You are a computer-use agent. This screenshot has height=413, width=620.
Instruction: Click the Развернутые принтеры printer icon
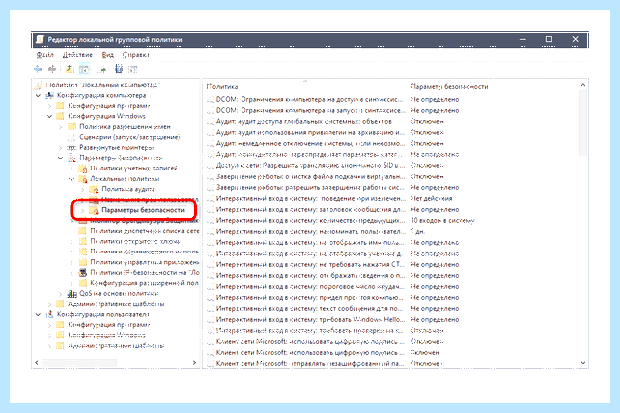pyautogui.click(x=72, y=148)
